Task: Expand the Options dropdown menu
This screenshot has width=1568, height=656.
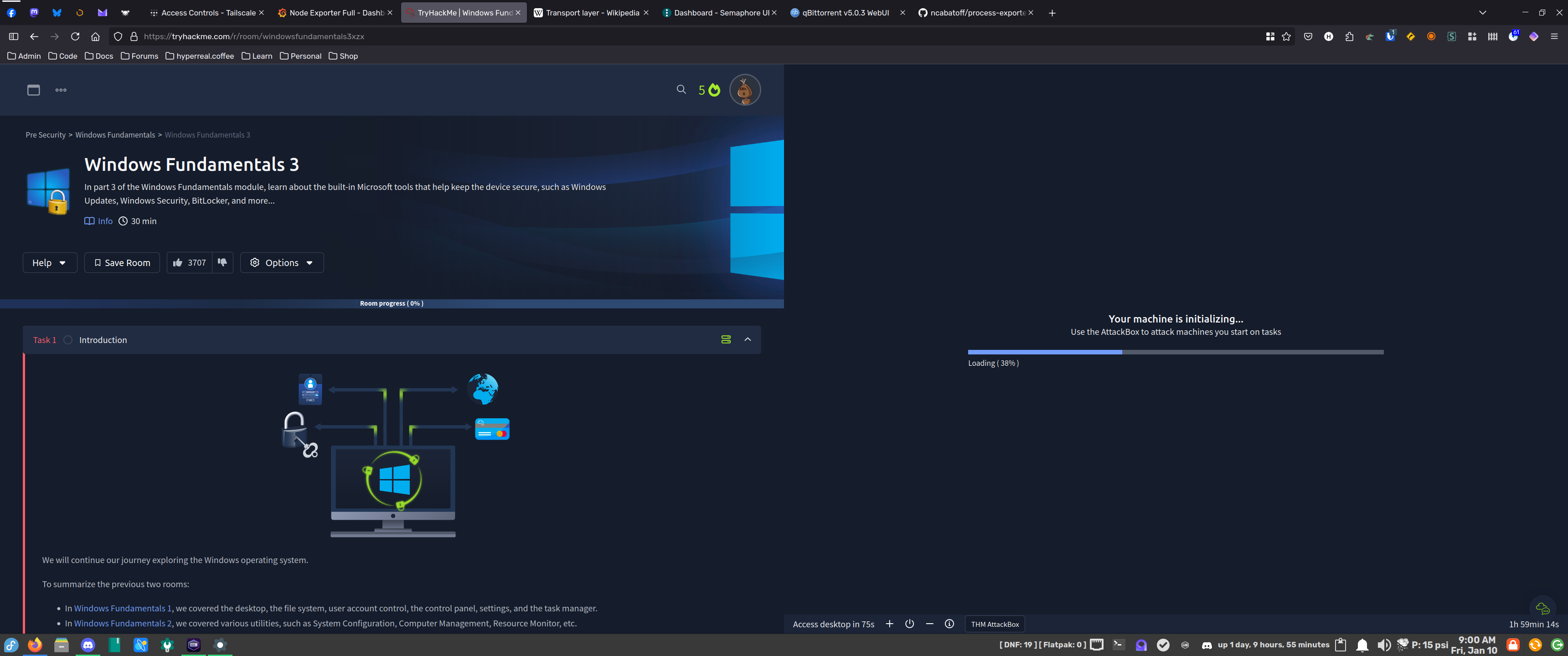Action: pos(282,263)
